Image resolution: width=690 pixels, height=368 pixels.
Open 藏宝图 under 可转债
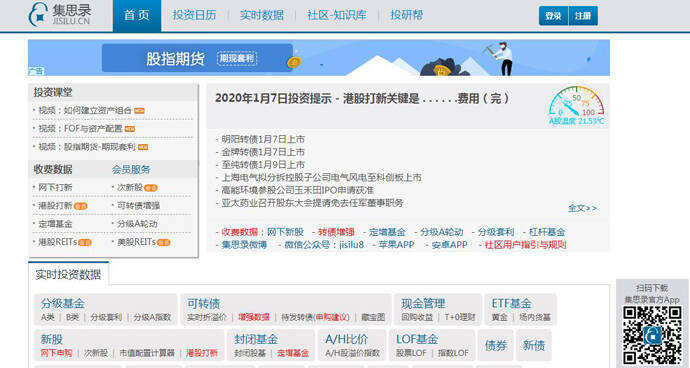tap(373, 317)
